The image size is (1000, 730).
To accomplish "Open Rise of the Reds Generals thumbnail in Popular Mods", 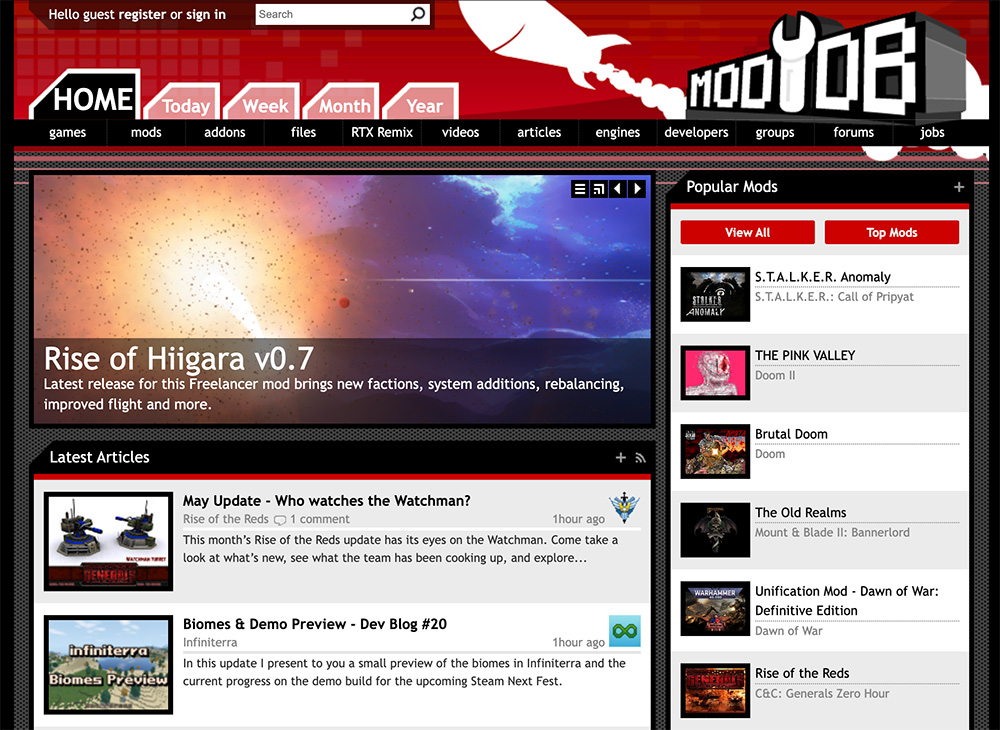I will click(x=715, y=691).
